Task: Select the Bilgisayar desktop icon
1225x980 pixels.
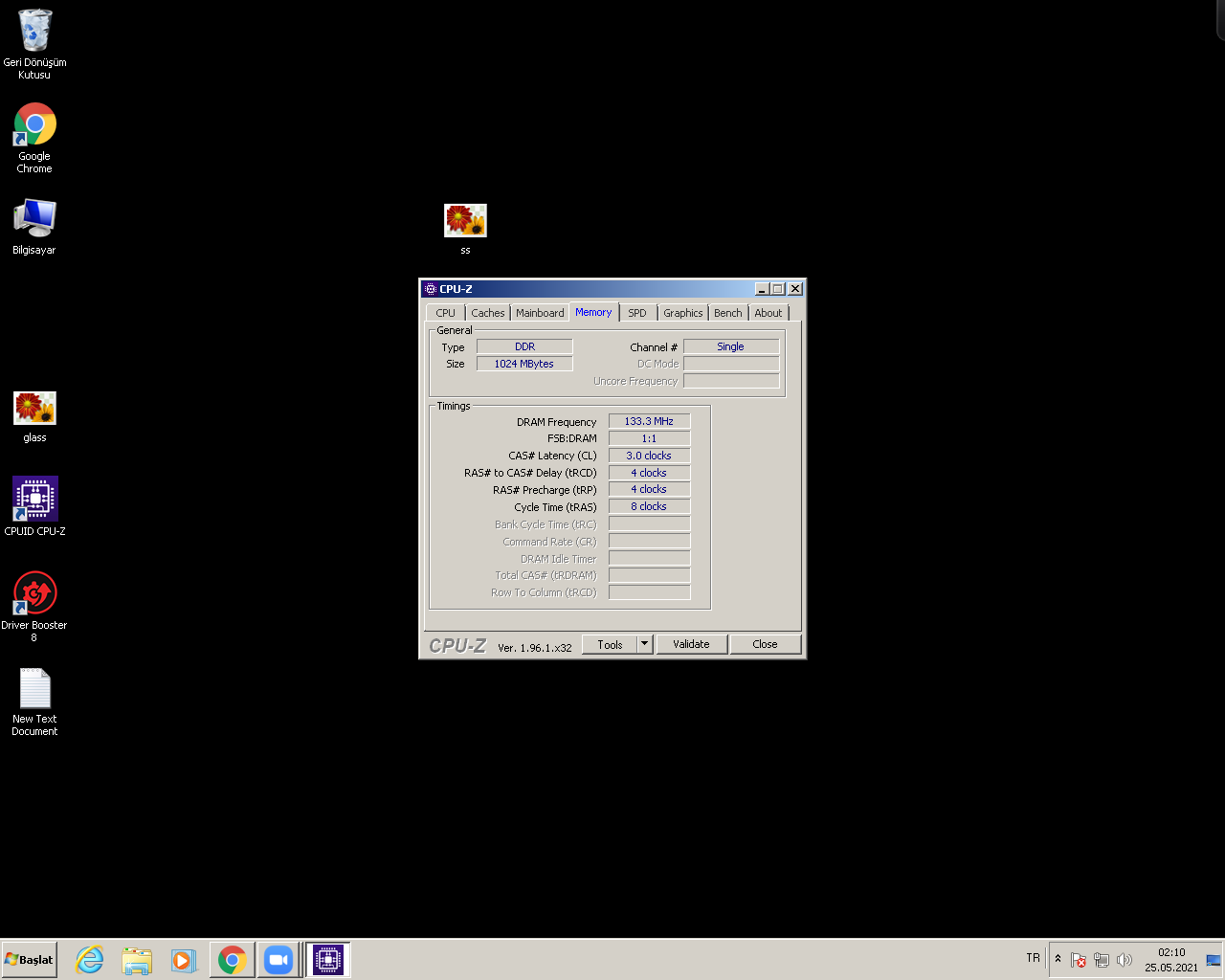Action: 34,227
